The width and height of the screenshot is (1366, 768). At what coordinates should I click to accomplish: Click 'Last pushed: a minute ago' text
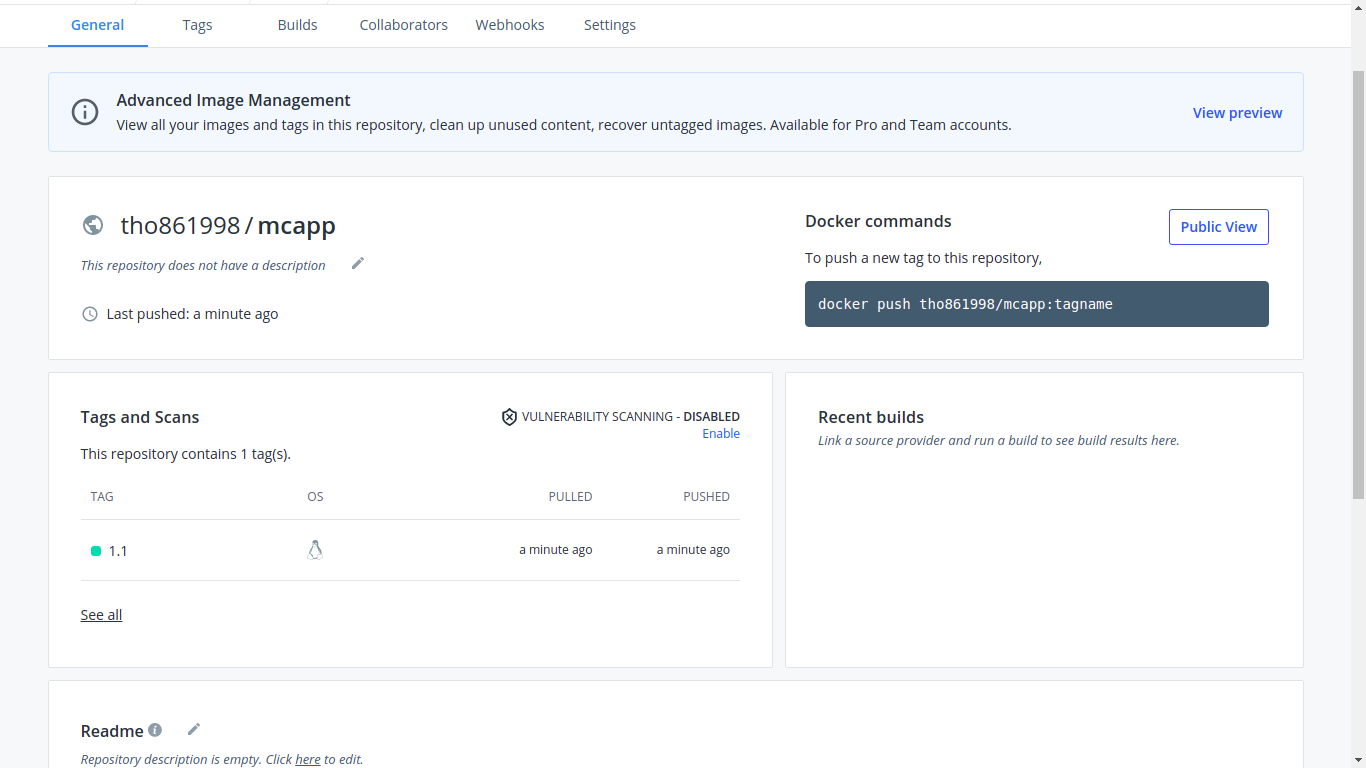tap(192, 314)
